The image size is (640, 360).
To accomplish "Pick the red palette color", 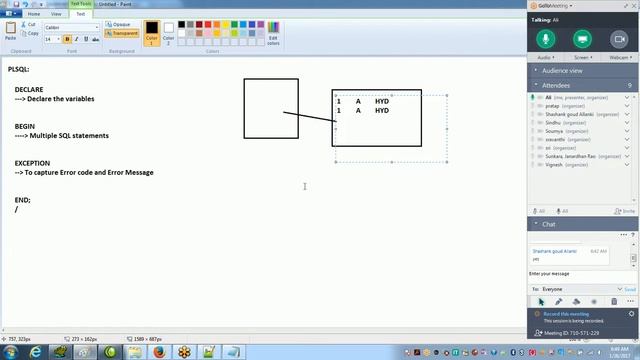I will 208,24.
